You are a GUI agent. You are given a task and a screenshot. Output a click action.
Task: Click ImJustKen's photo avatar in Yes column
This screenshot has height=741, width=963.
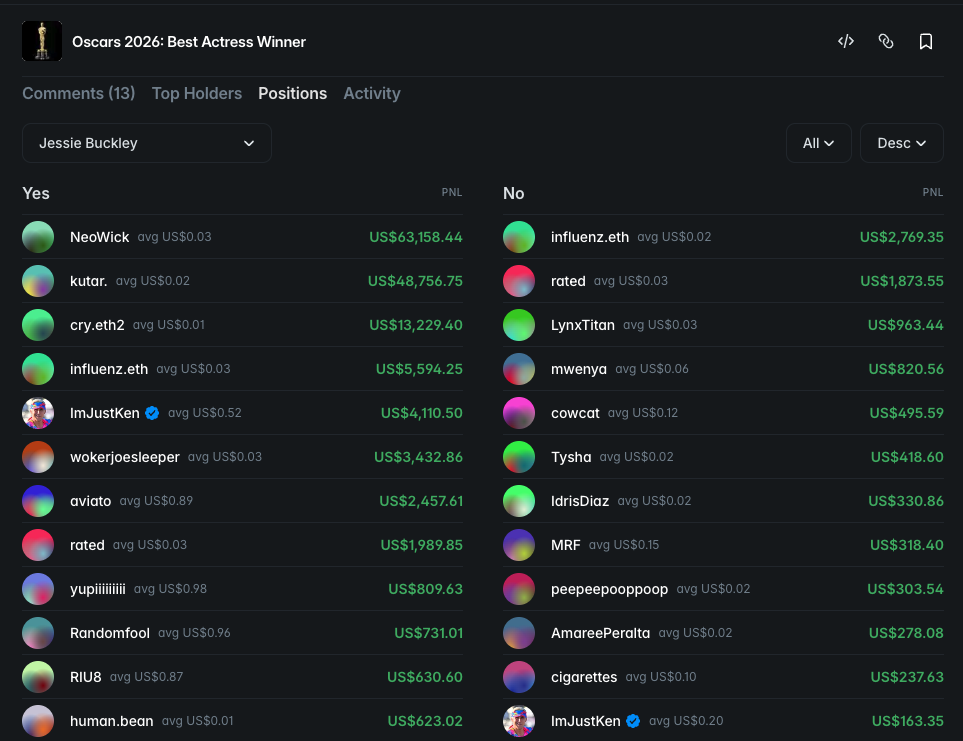click(38, 413)
